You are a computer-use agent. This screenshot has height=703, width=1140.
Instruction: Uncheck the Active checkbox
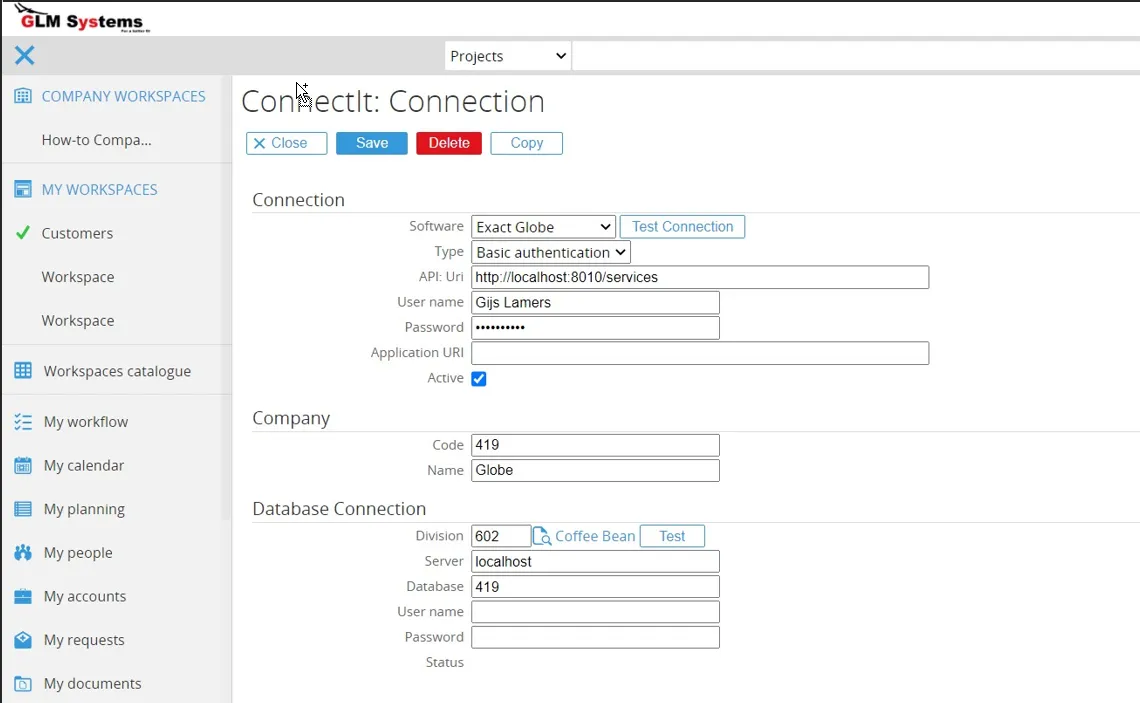[x=479, y=379]
